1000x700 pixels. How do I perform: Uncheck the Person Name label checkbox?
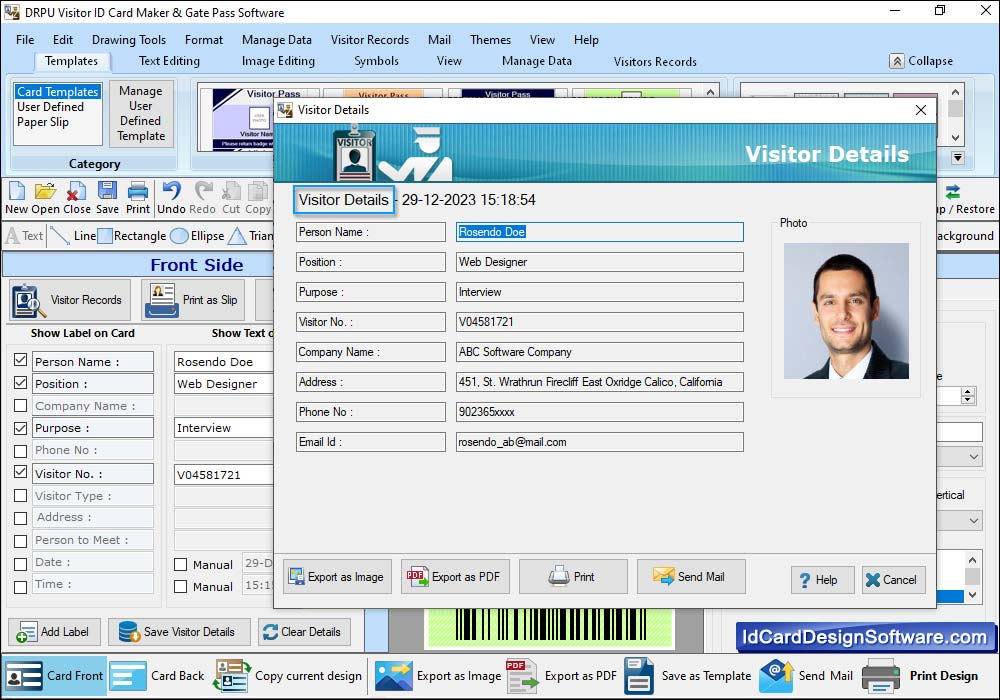point(20,361)
